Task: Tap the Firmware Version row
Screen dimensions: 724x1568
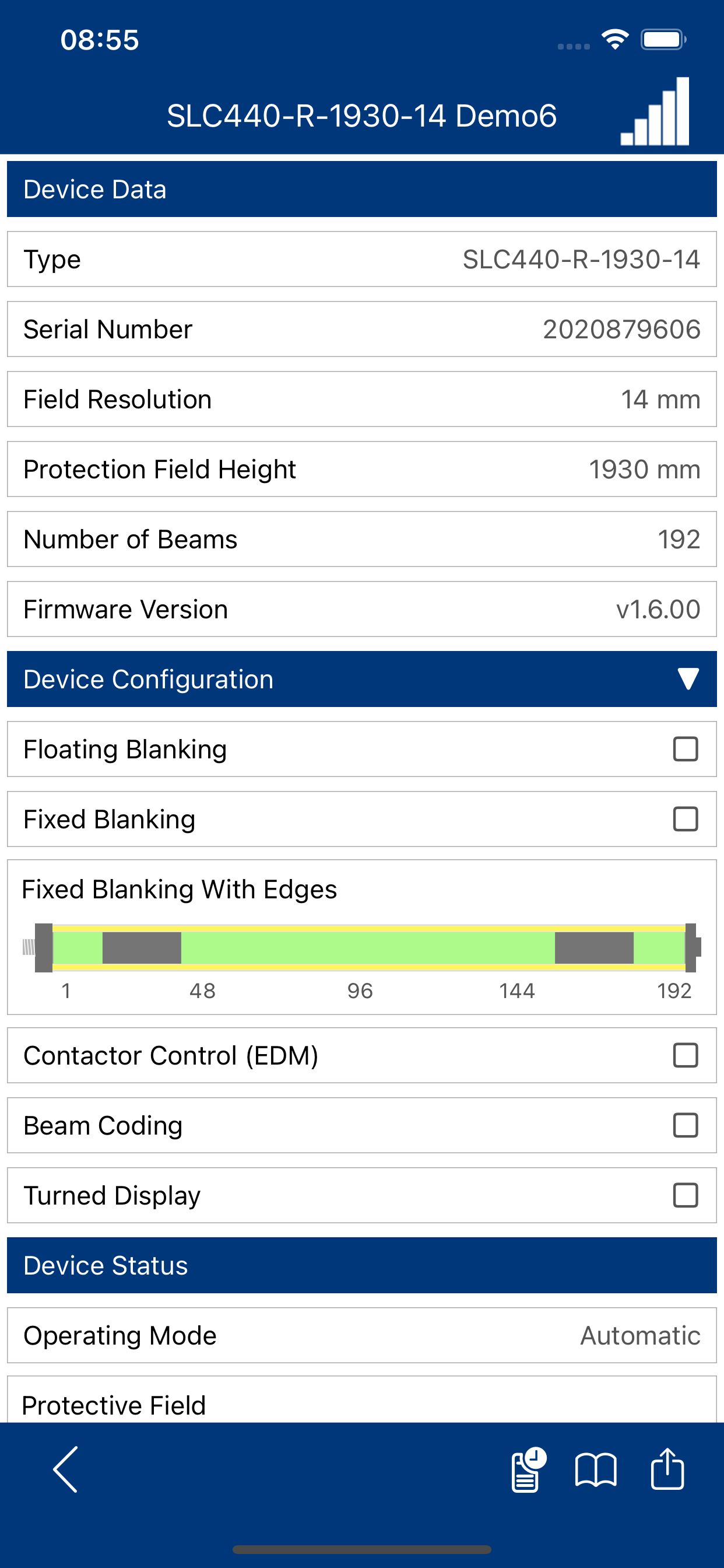Action: tap(362, 610)
